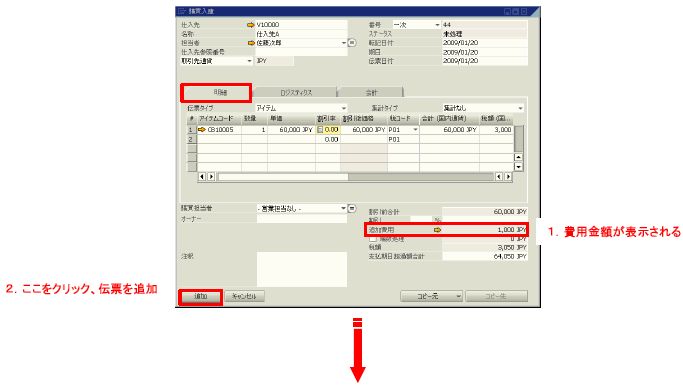Open contact person link arrow beside 佐藤次郎
This screenshot has width=683, height=386.
click(x=251, y=43)
